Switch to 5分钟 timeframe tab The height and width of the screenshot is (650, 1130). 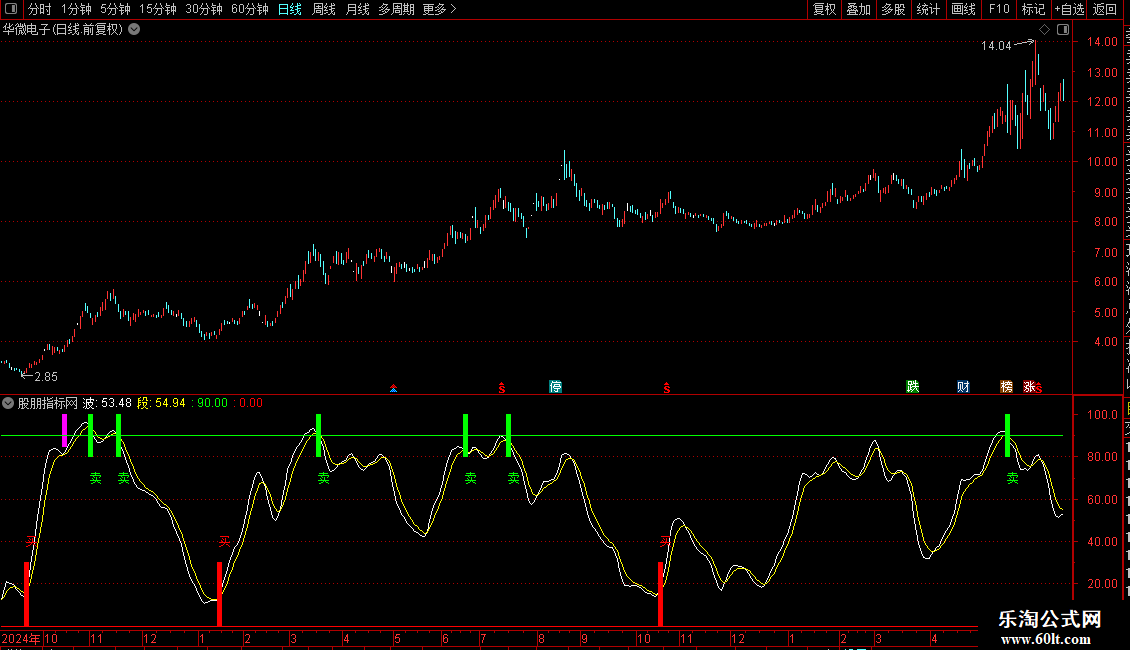[x=115, y=9]
